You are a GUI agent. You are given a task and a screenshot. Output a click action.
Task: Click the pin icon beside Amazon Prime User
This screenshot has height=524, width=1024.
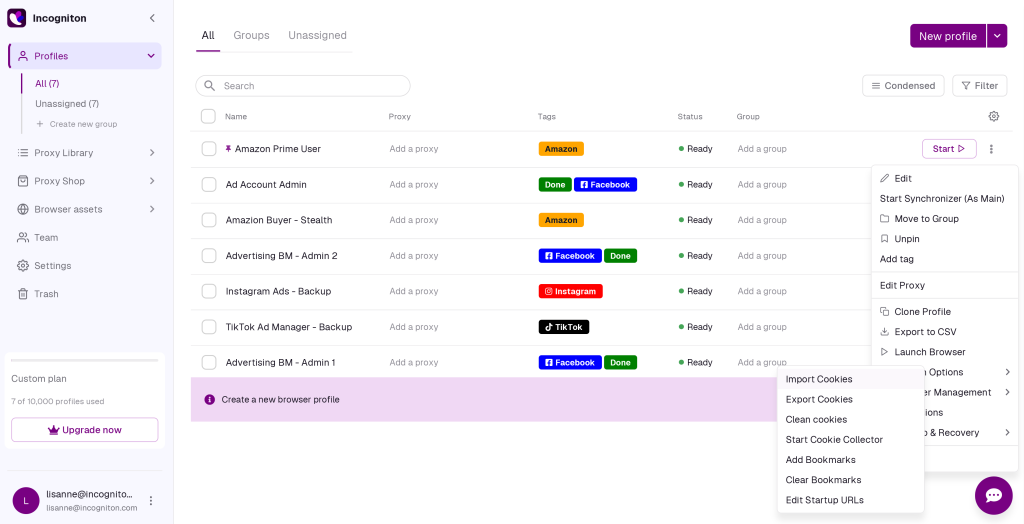tap(229, 149)
